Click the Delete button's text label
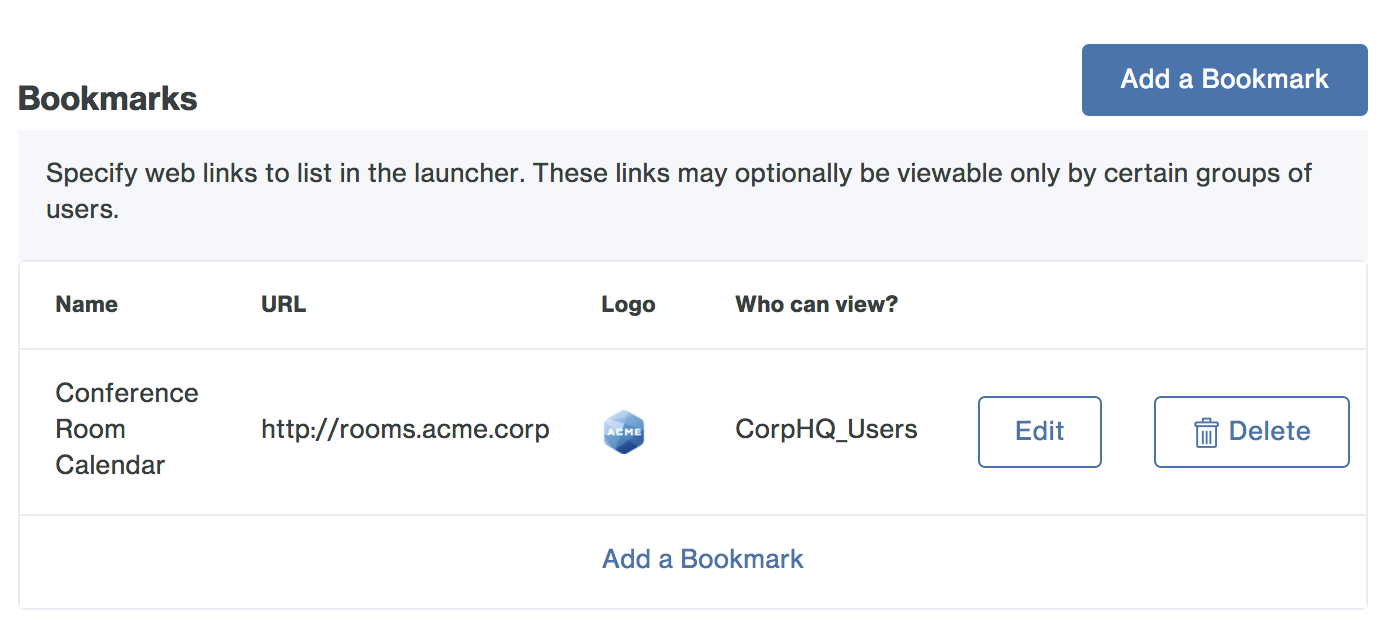This screenshot has width=1400, height=634. pos(1269,432)
